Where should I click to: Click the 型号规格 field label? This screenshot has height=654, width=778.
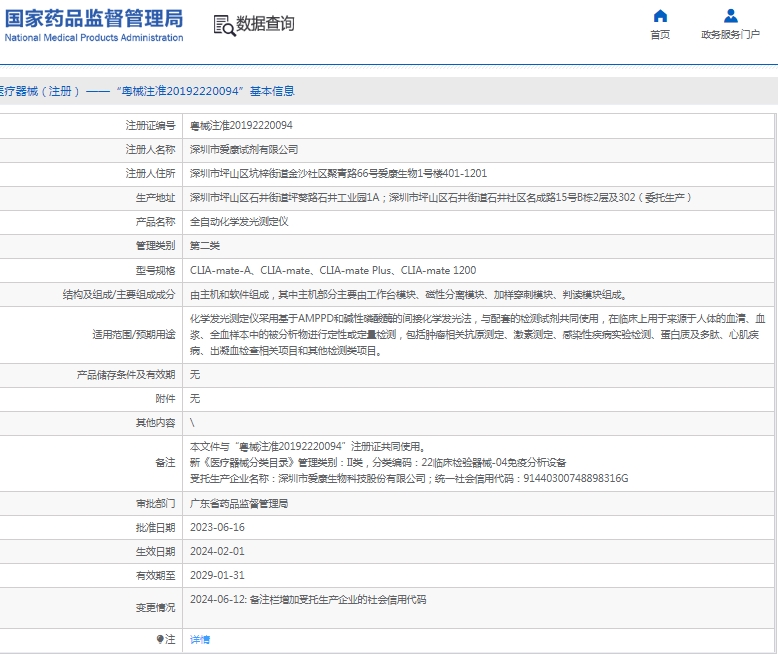coord(155,270)
